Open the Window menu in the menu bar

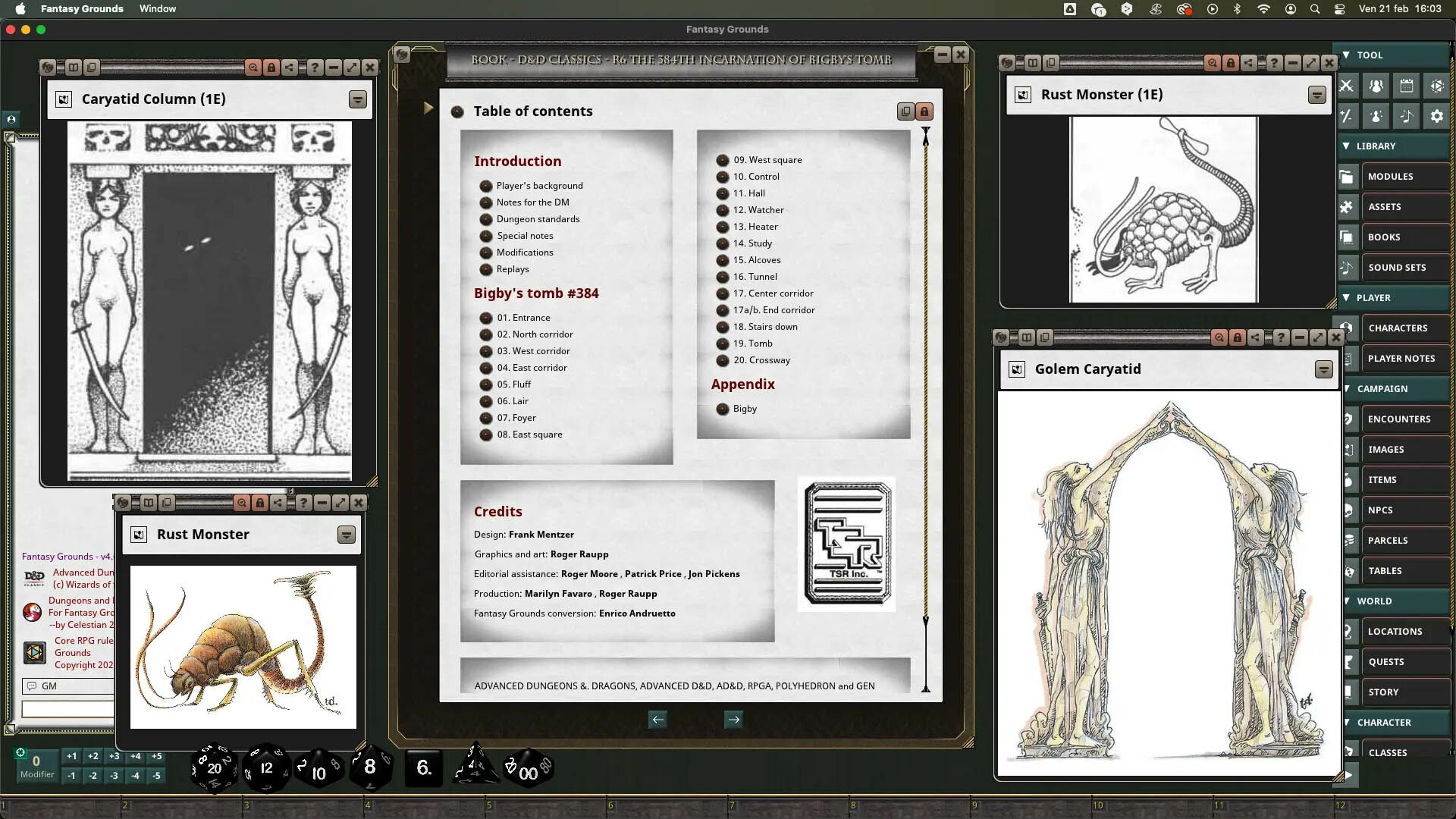coord(157,9)
